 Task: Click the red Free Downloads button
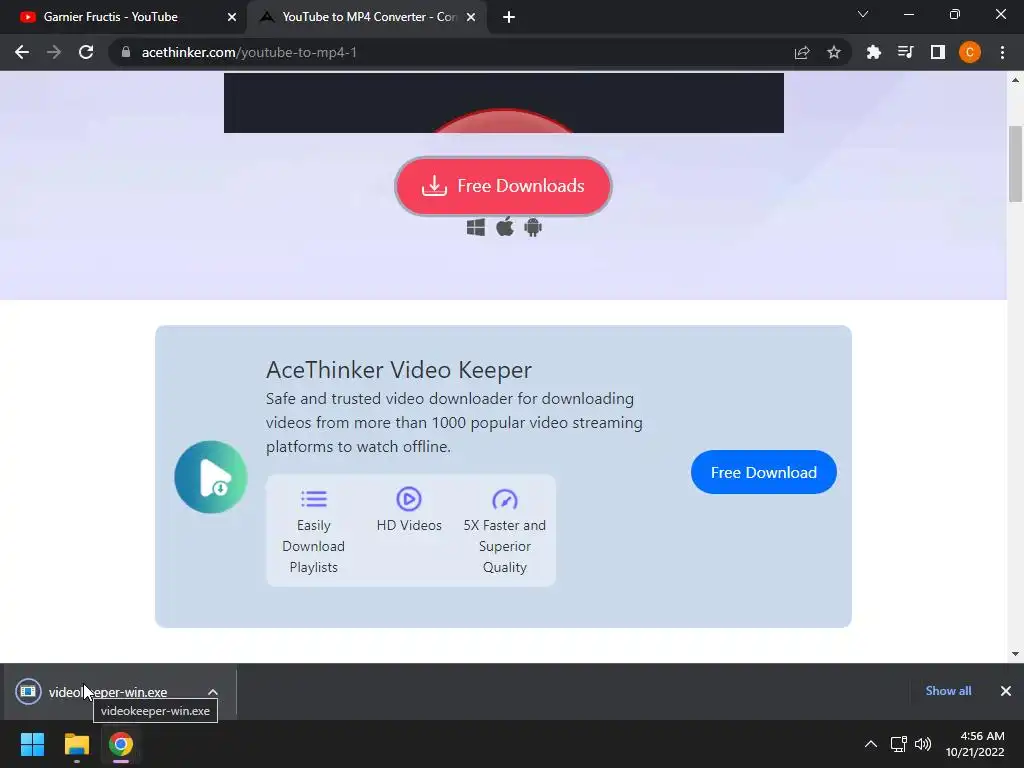pyautogui.click(x=504, y=186)
